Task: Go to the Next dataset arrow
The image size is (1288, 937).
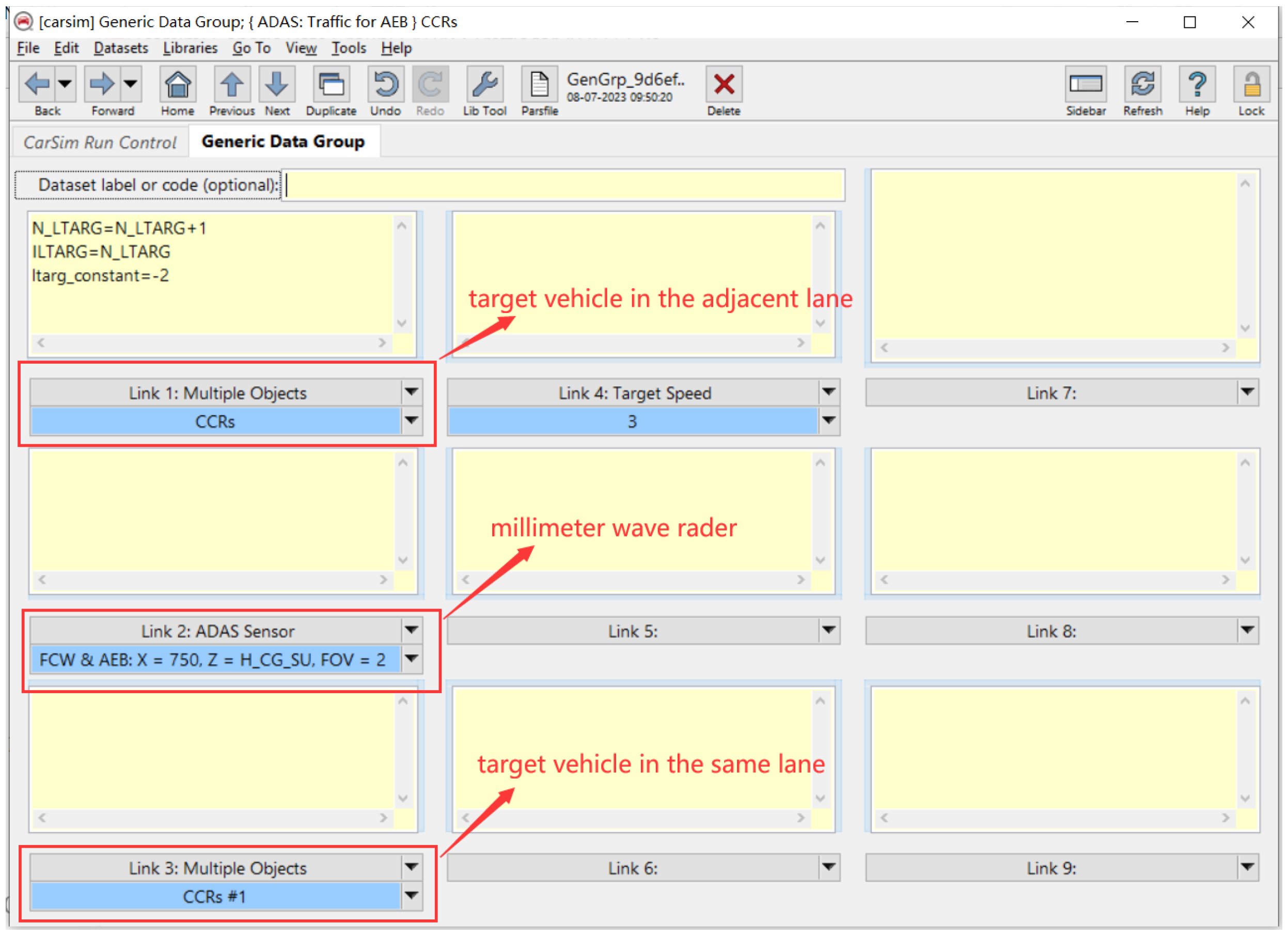Action: point(277,85)
